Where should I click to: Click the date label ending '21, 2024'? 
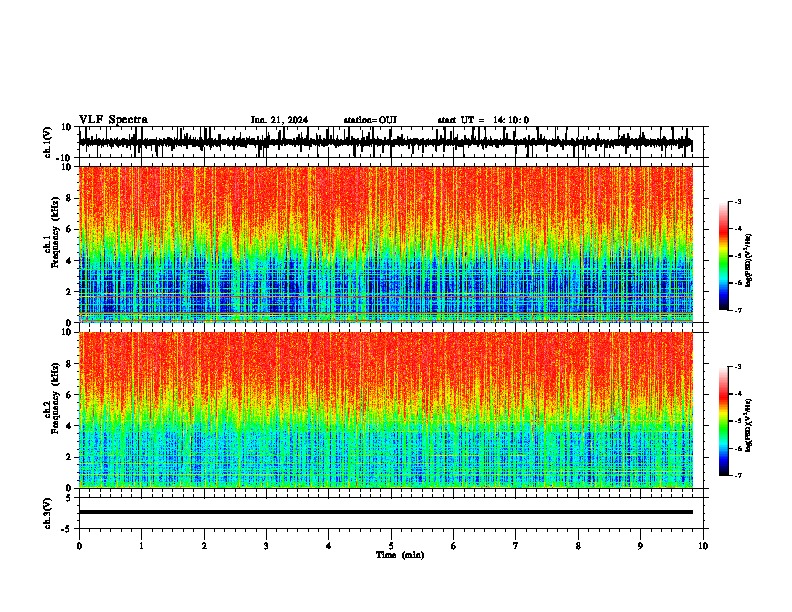click(279, 120)
